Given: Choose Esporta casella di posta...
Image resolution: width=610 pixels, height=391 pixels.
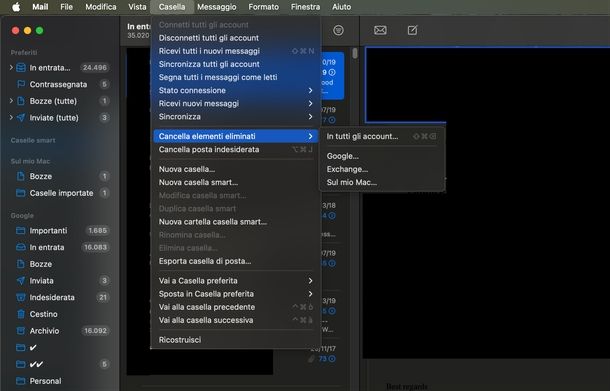Looking at the screenshot, I should point(235,261).
